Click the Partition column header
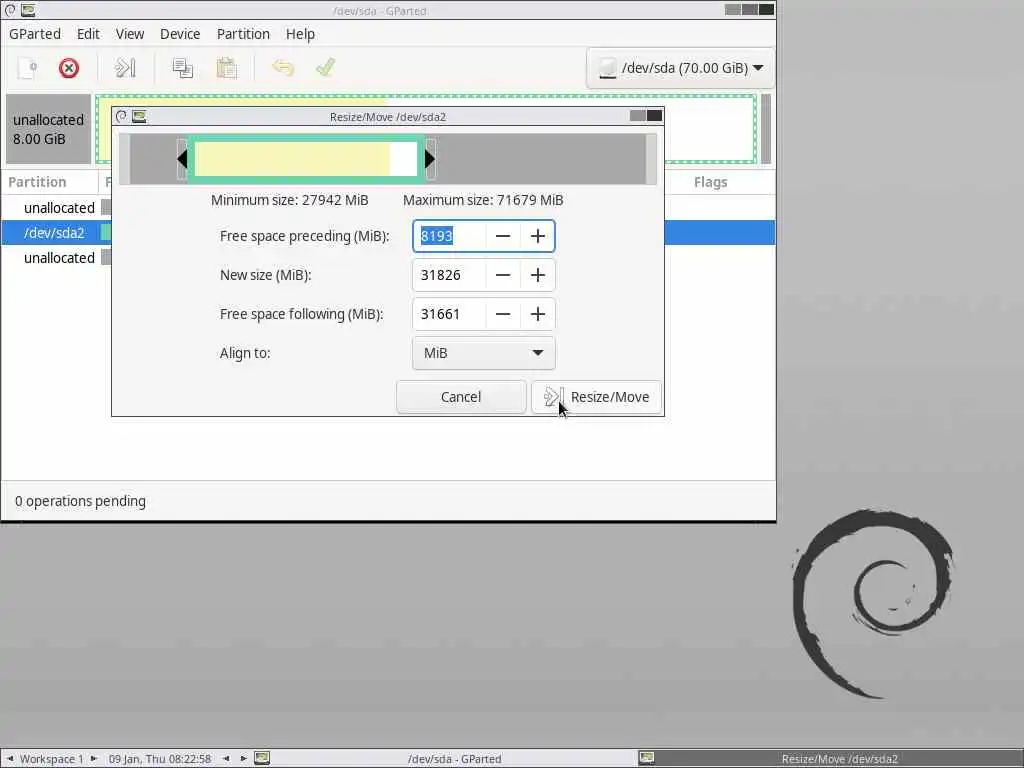Screen dimensions: 1024x768 click(37, 182)
